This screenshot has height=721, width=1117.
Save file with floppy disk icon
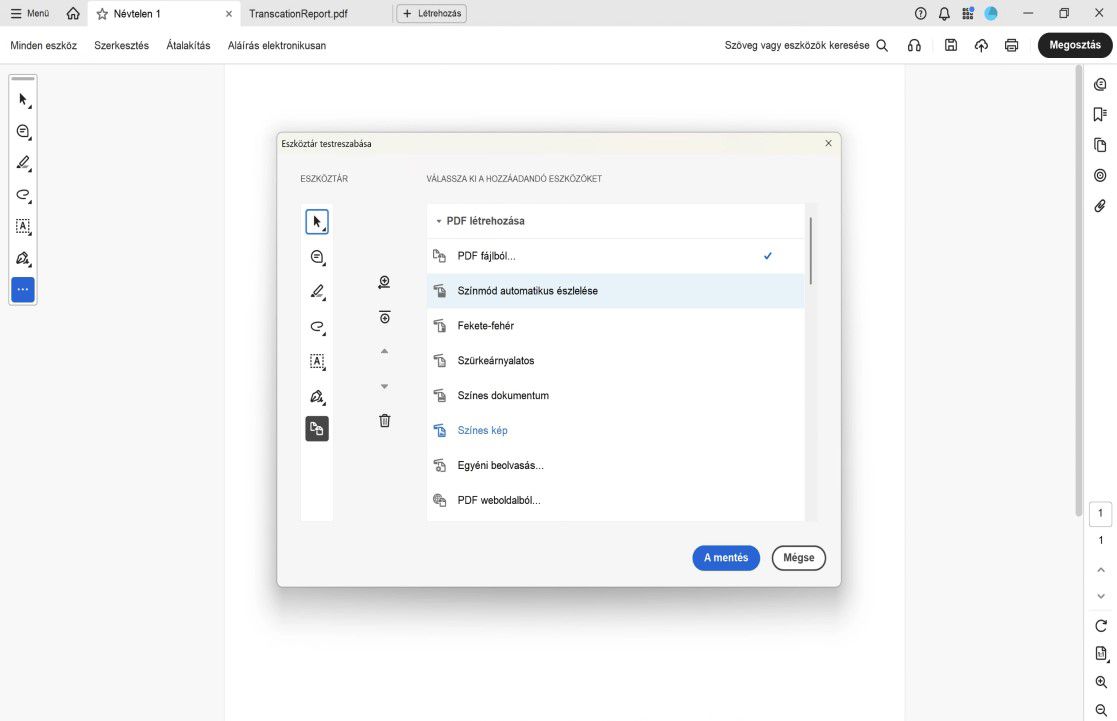point(951,45)
